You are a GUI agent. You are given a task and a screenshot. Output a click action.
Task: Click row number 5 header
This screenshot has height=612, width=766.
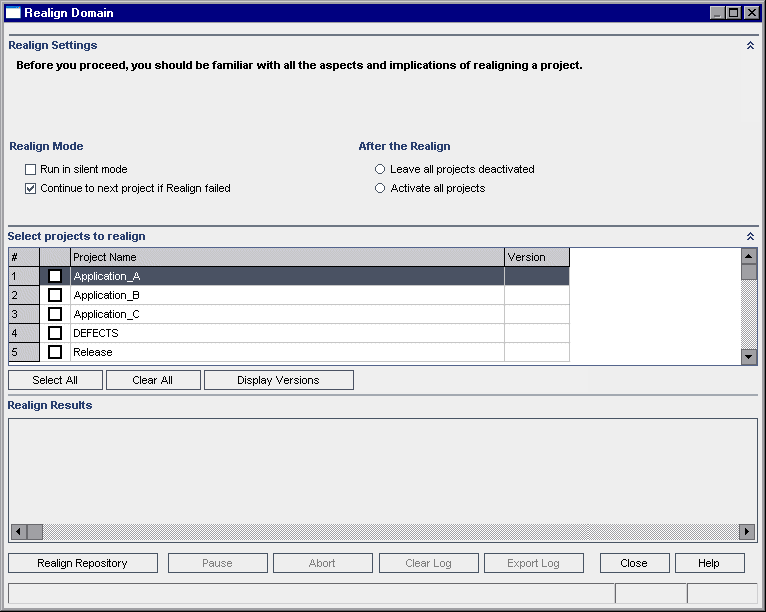[x=23, y=352]
